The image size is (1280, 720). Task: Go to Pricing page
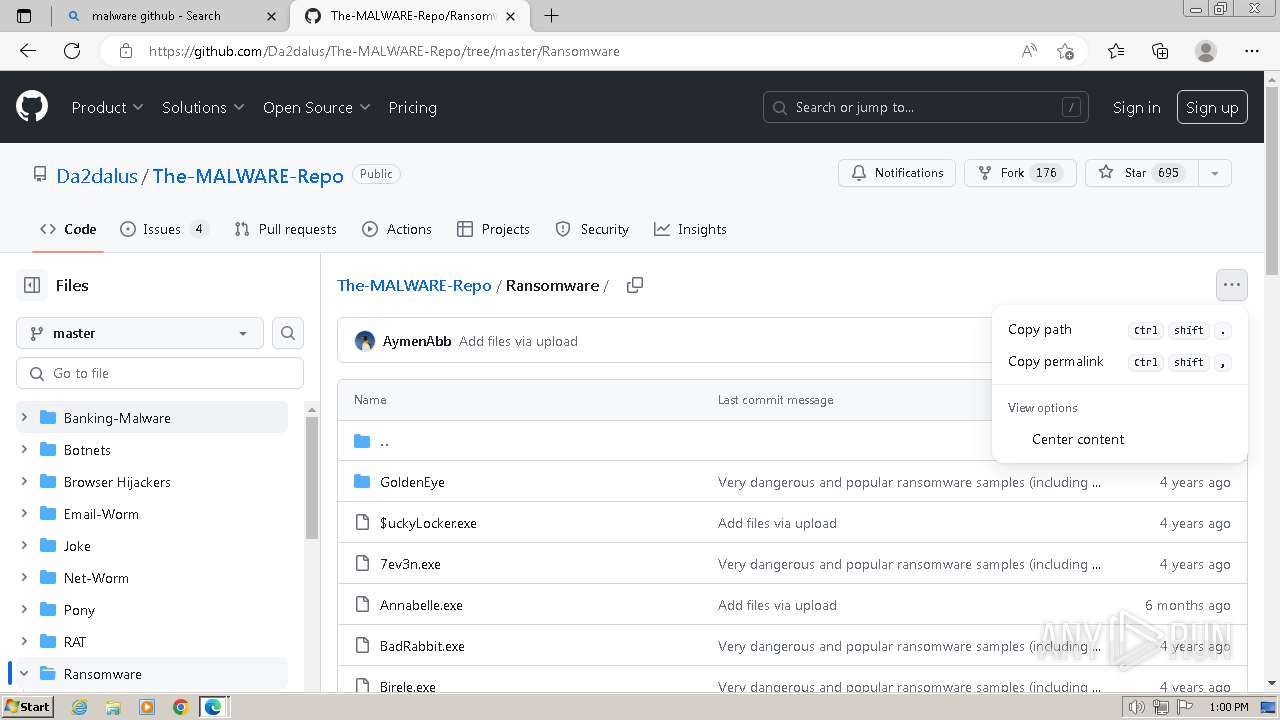tap(412, 107)
